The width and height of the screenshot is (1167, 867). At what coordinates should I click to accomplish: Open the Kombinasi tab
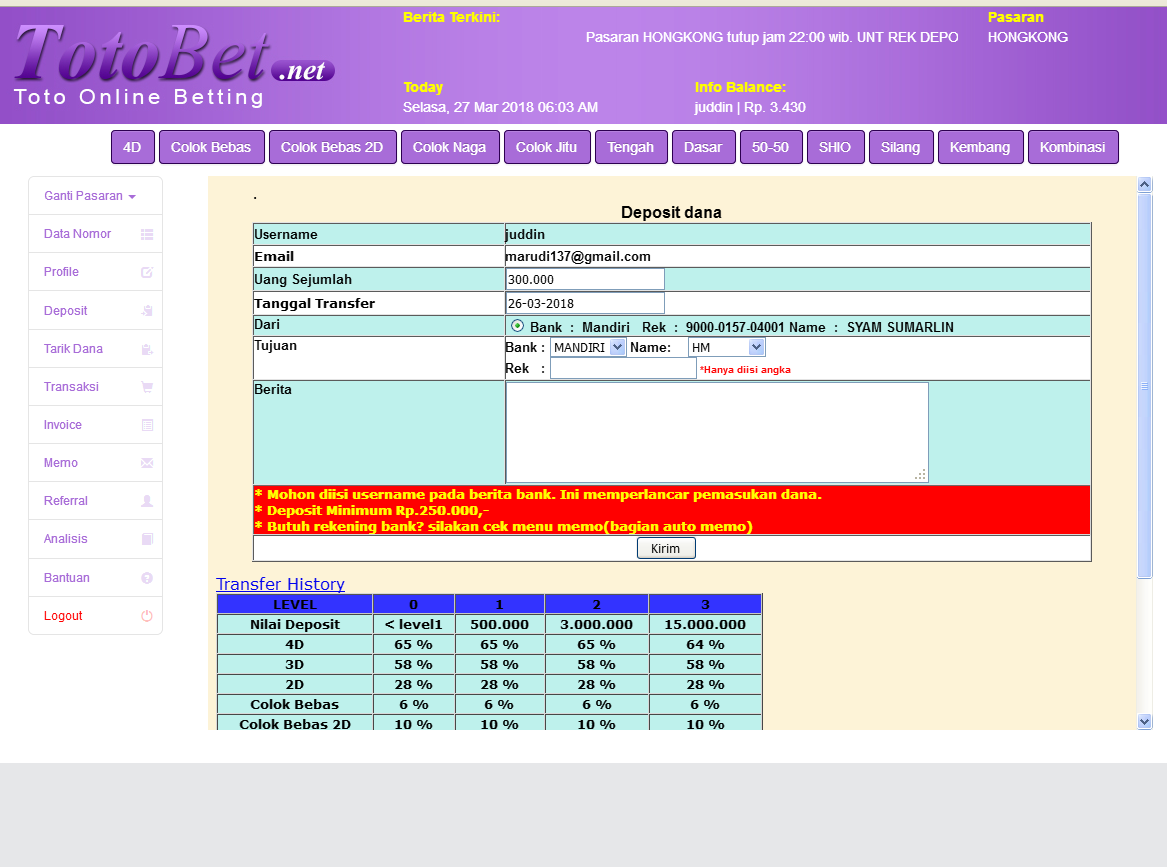[1072, 147]
